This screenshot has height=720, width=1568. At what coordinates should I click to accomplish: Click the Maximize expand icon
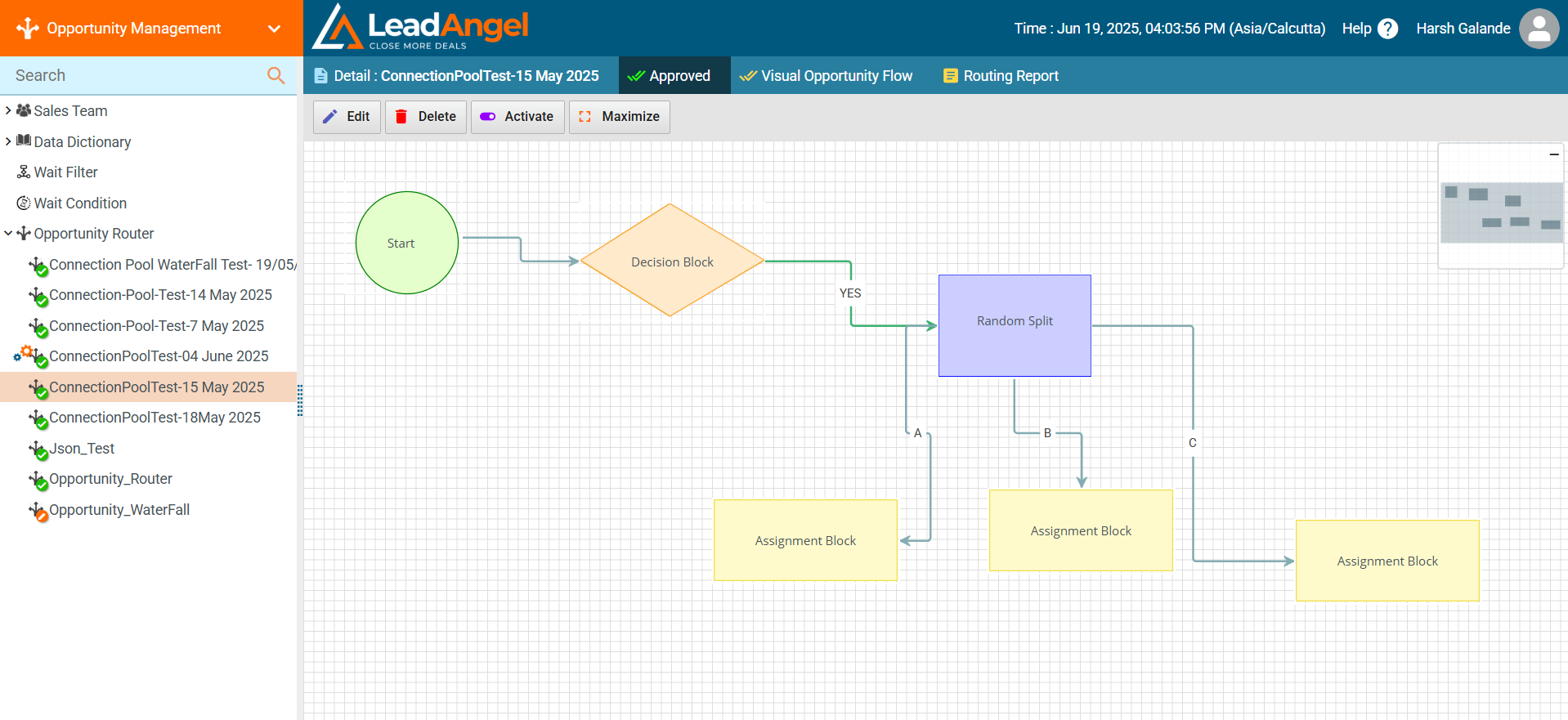pyautogui.click(x=585, y=117)
